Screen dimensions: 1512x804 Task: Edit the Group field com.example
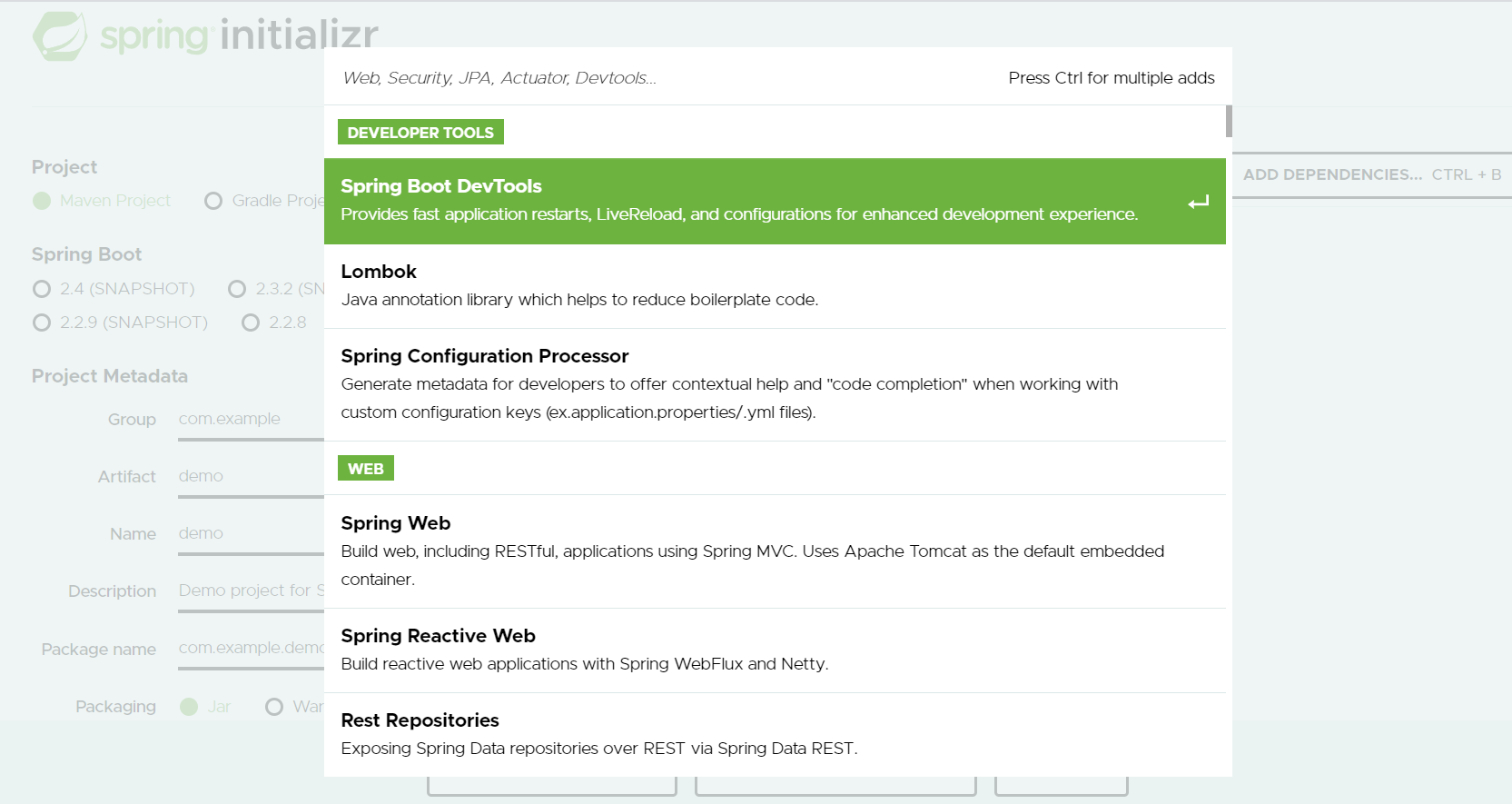pos(251,419)
